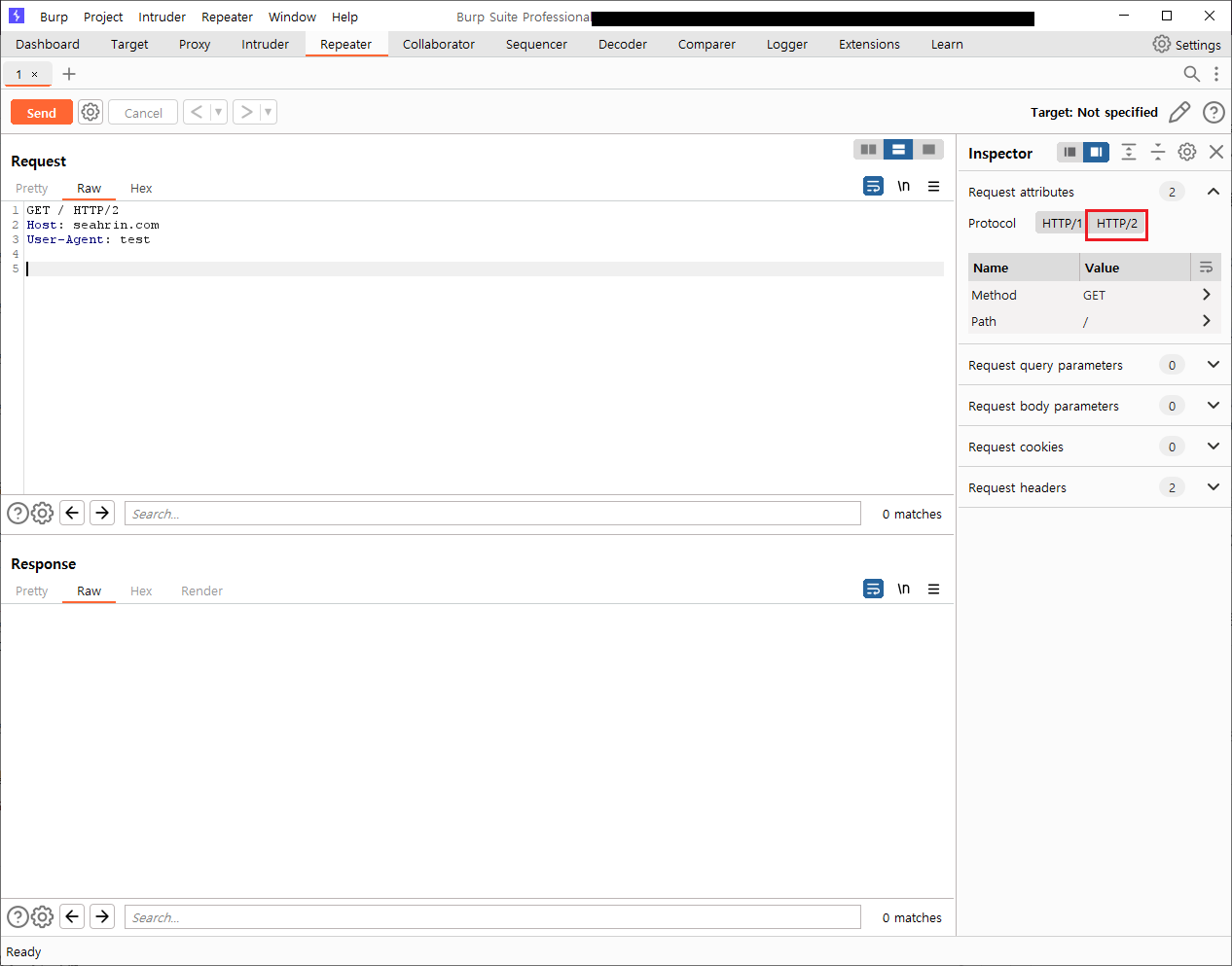Switch to the Dashboard tab
This screenshot has height=966, width=1232.
pyautogui.click(x=48, y=44)
